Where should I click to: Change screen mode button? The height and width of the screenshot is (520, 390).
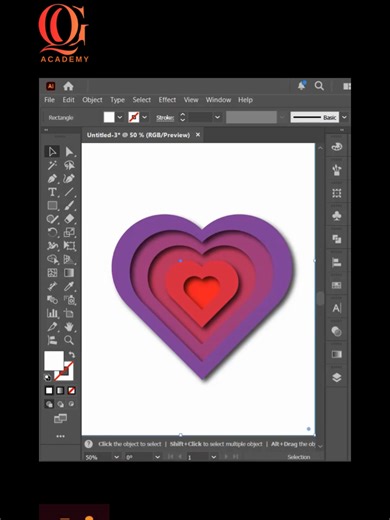60,418
